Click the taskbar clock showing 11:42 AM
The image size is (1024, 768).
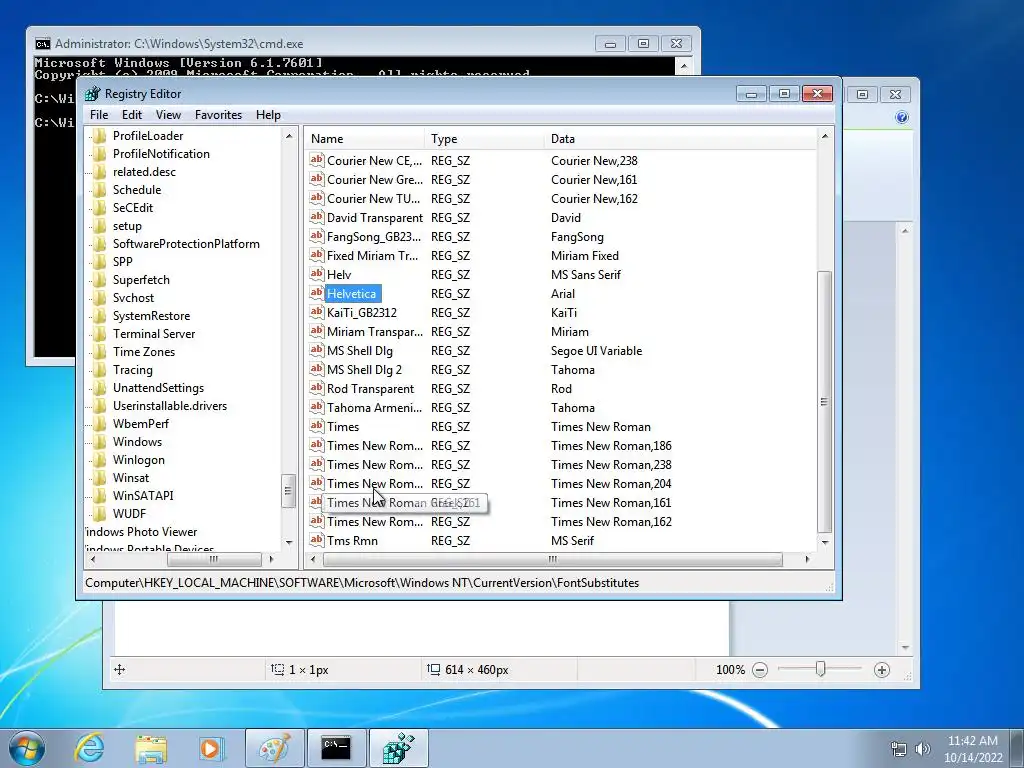pyautogui.click(x=972, y=749)
